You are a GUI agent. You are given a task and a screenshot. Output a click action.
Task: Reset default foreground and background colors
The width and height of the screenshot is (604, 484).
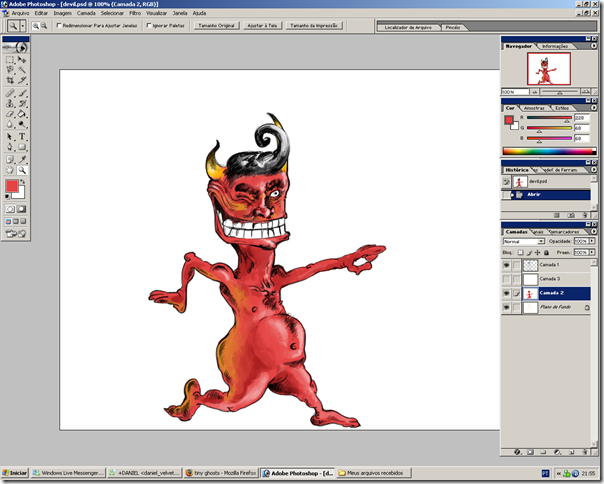point(7,197)
